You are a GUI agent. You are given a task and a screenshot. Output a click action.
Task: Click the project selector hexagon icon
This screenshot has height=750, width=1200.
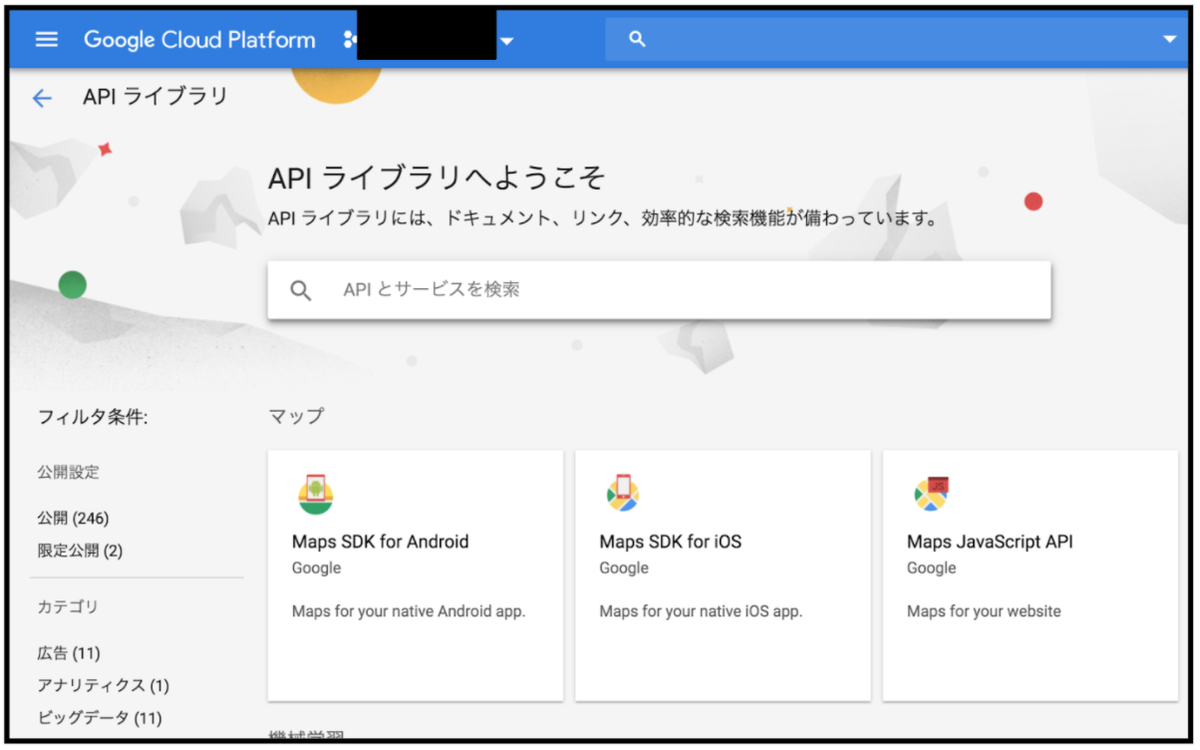(349, 40)
